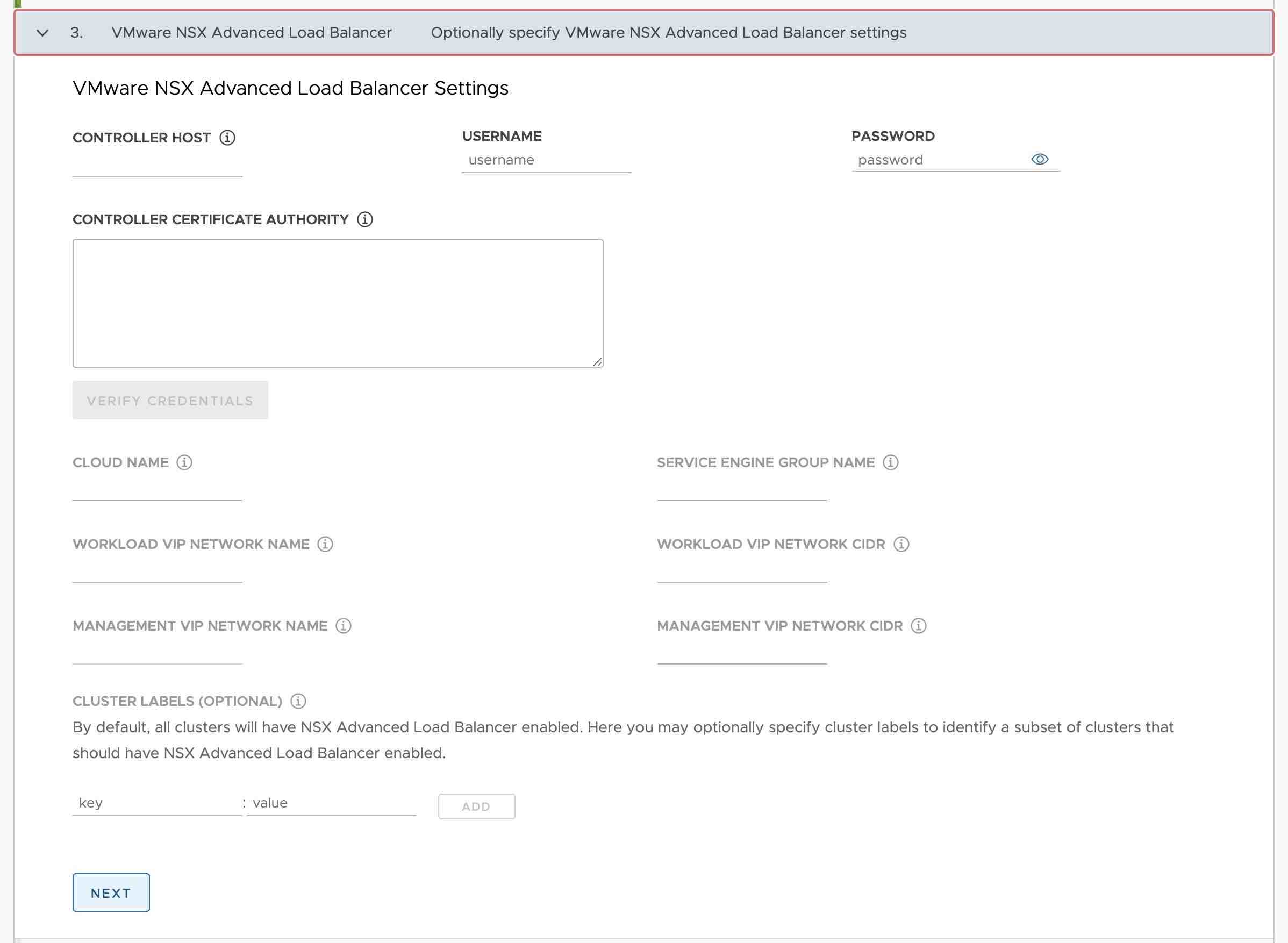Image resolution: width=1288 pixels, height=943 pixels.
Task: Click the NEXT button
Action: click(111, 893)
